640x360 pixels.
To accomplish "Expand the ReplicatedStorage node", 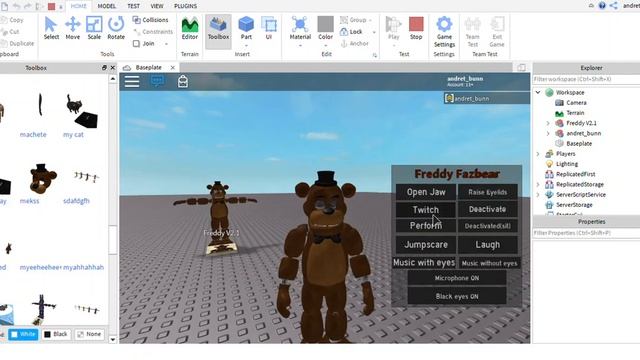I will (x=538, y=184).
